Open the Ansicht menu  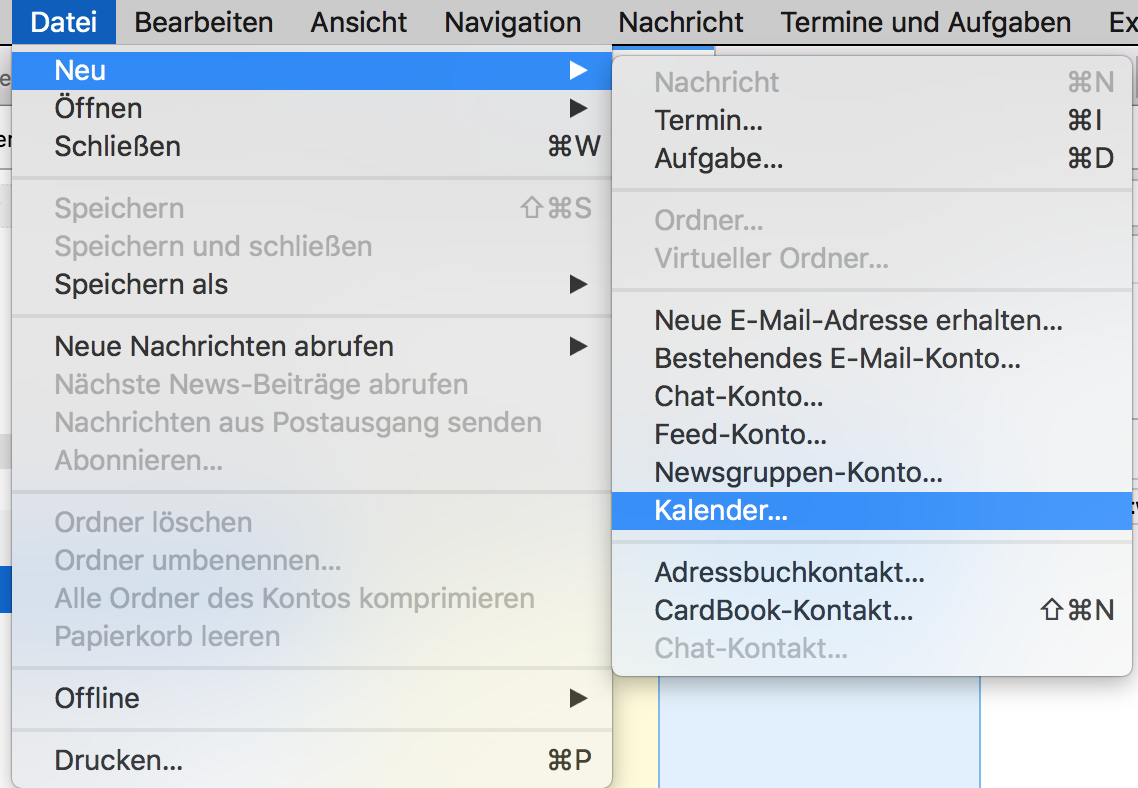[358, 22]
